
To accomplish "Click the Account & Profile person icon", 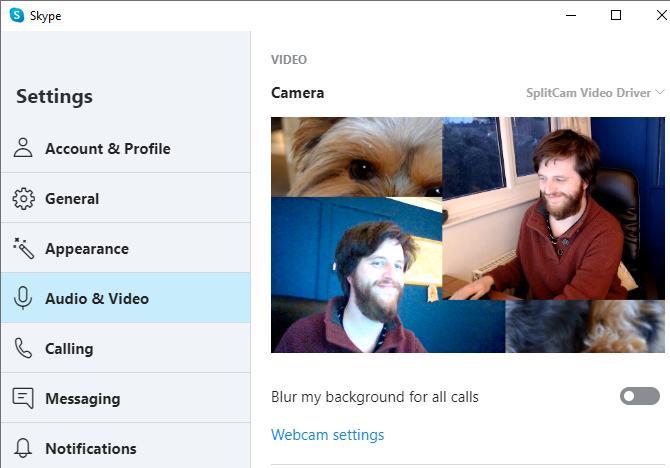I will click(23, 149).
